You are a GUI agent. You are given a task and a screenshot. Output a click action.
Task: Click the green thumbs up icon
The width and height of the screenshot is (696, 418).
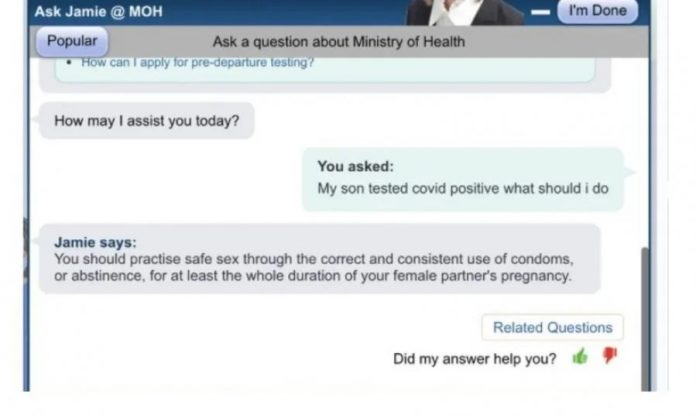579,357
